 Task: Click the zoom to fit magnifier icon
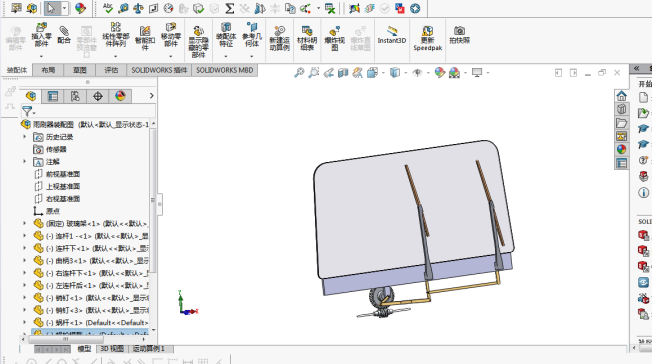click(299, 73)
